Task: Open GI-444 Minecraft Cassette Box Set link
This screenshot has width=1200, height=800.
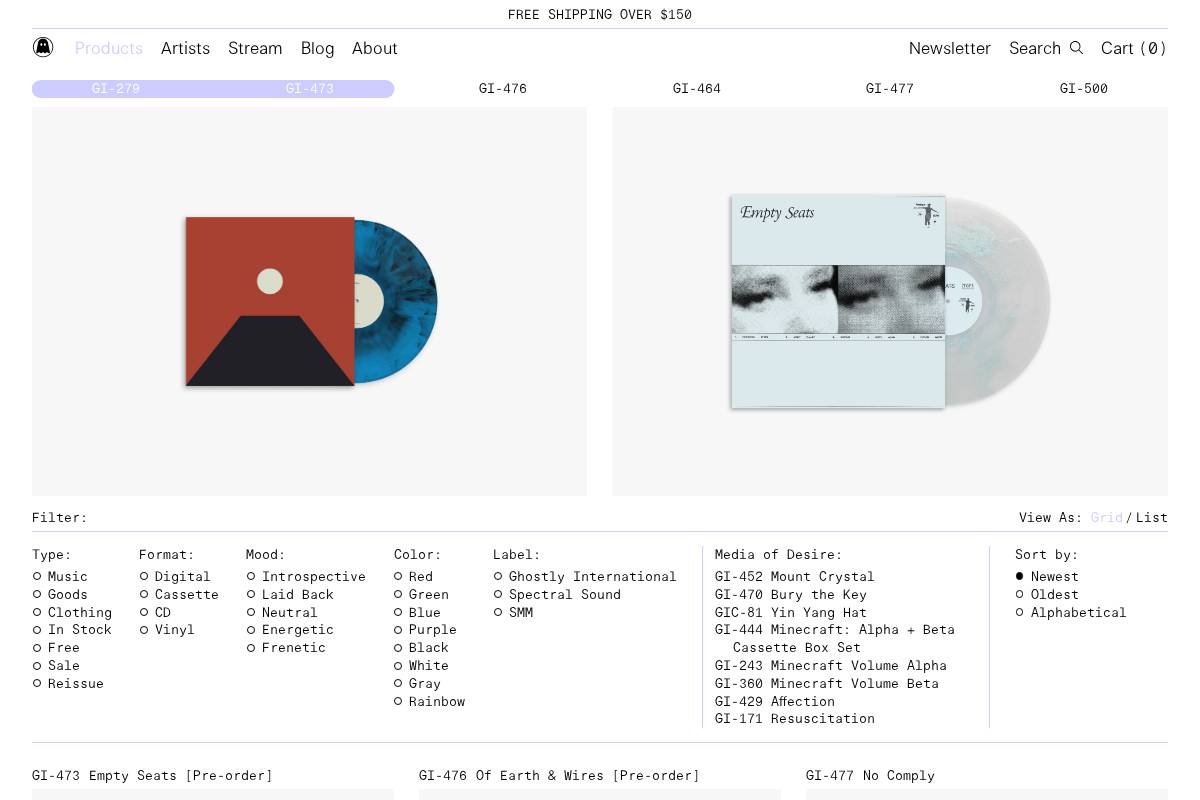Action: click(835, 639)
